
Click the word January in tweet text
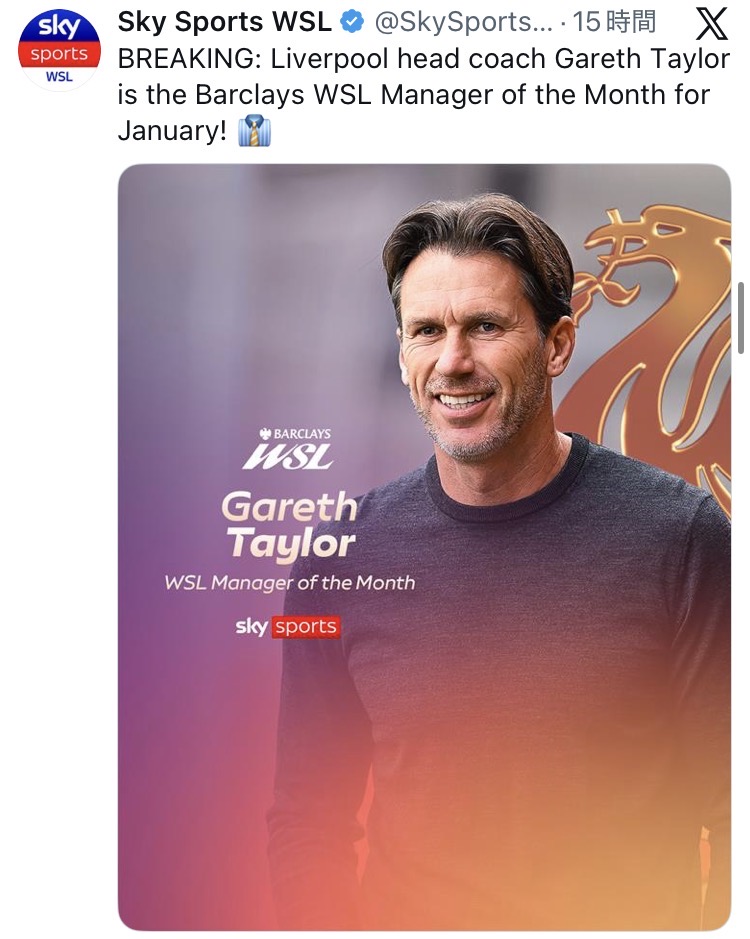[x=166, y=131]
